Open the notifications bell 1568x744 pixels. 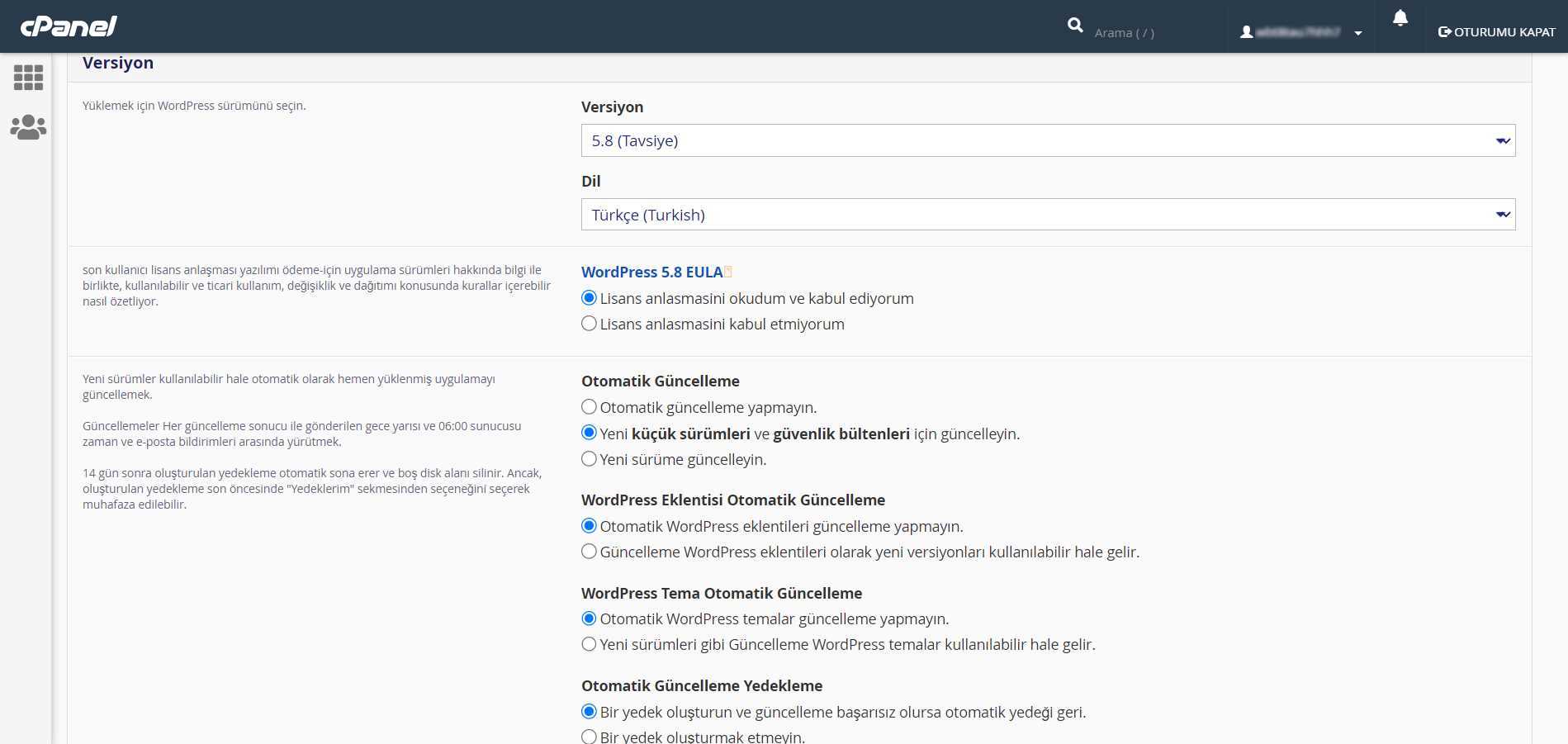pyautogui.click(x=1400, y=18)
